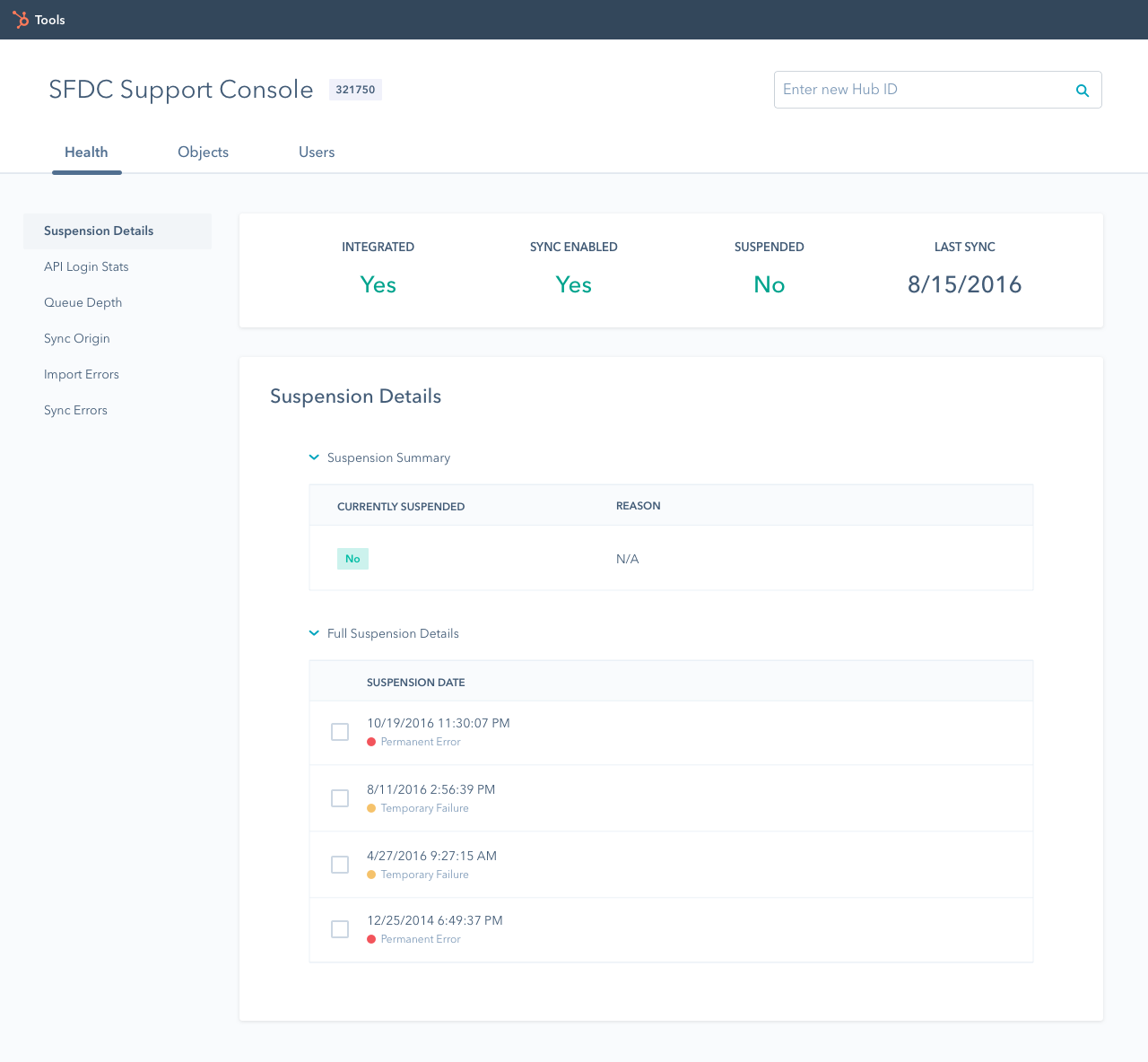Open the Tools menu in the top bar

click(x=50, y=20)
